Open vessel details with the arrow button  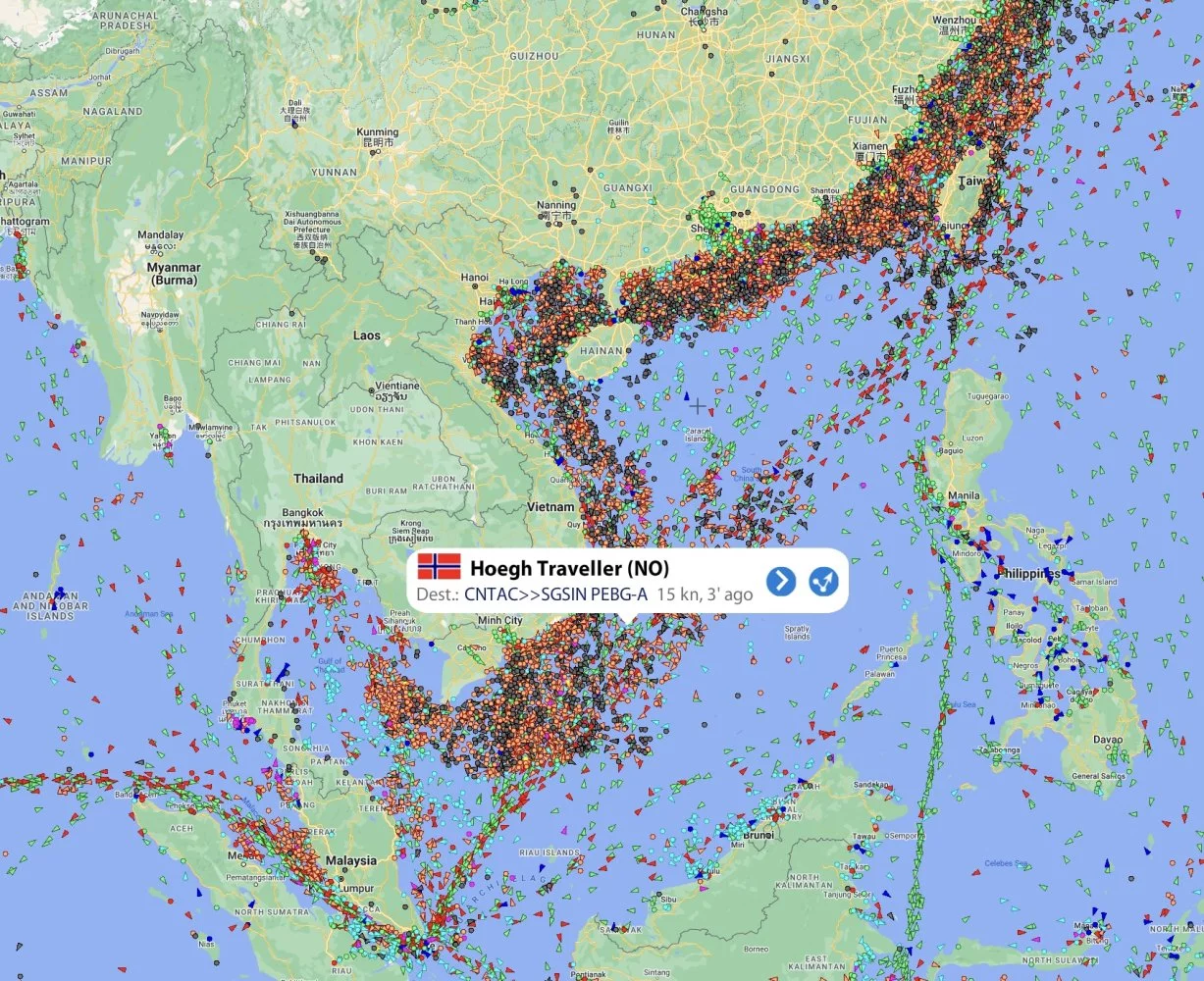780,582
